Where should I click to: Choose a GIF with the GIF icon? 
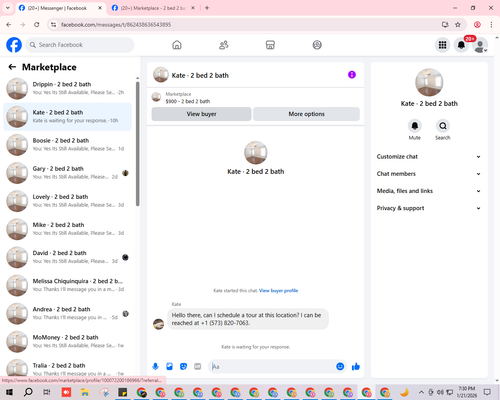[x=198, y=367]
